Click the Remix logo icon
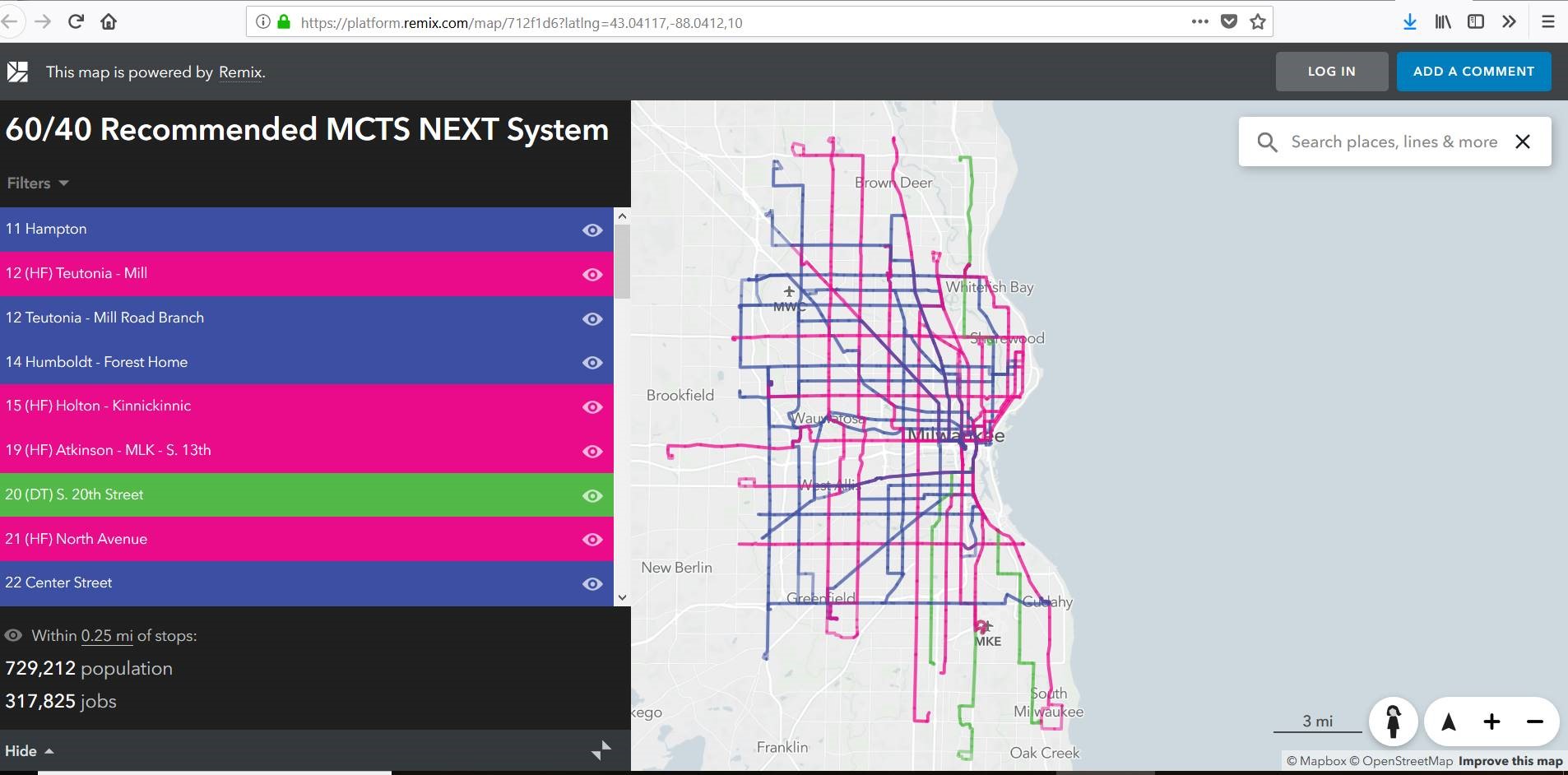Screen dimensions: 1568x775 18,72
